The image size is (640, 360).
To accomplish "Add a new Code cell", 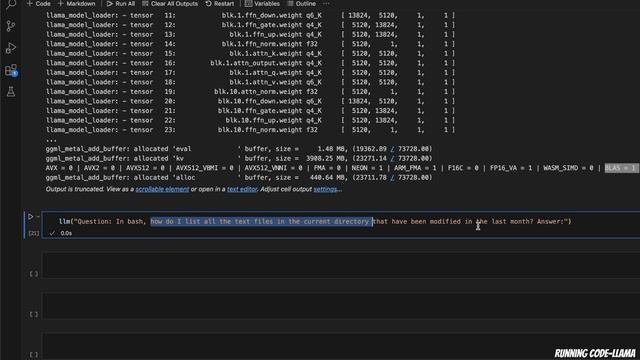I will [x=39, y=4].
